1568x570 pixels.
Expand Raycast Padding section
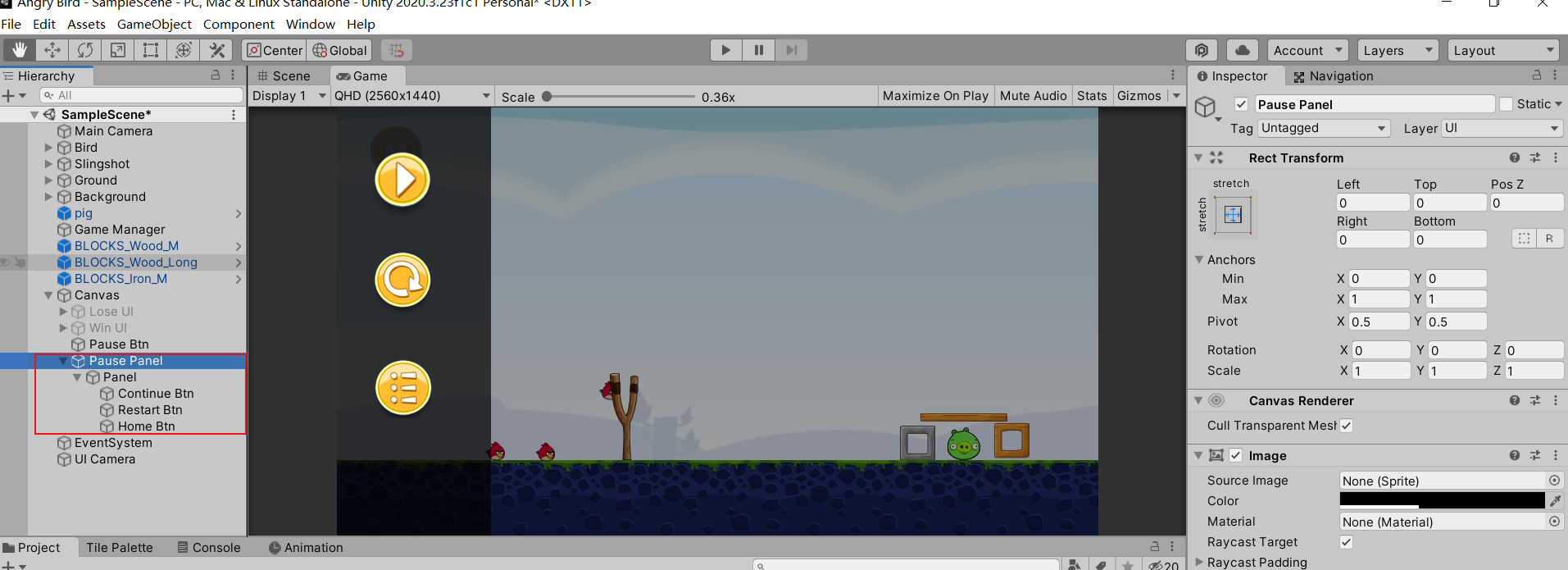click(x=1199, y=562)
